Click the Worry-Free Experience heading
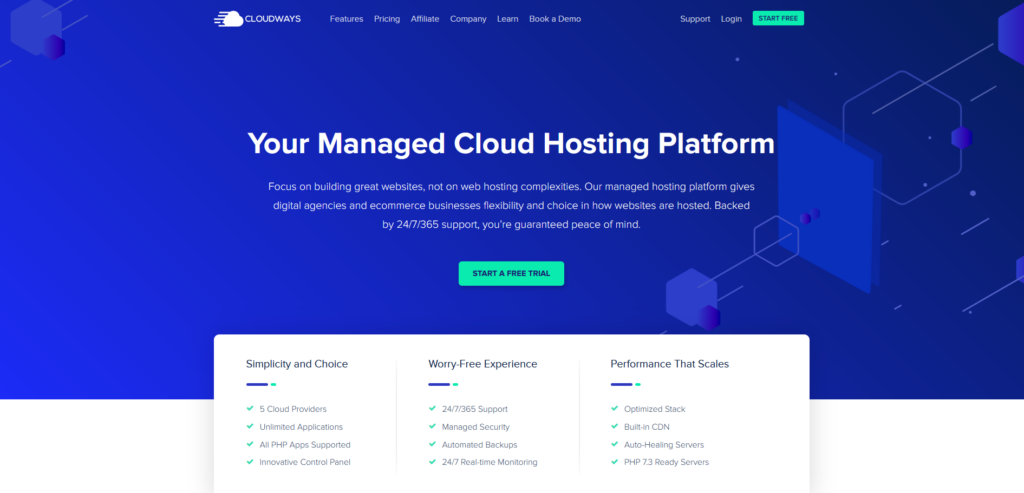The height and width of the screenshot is (493, 1024). 483,364
